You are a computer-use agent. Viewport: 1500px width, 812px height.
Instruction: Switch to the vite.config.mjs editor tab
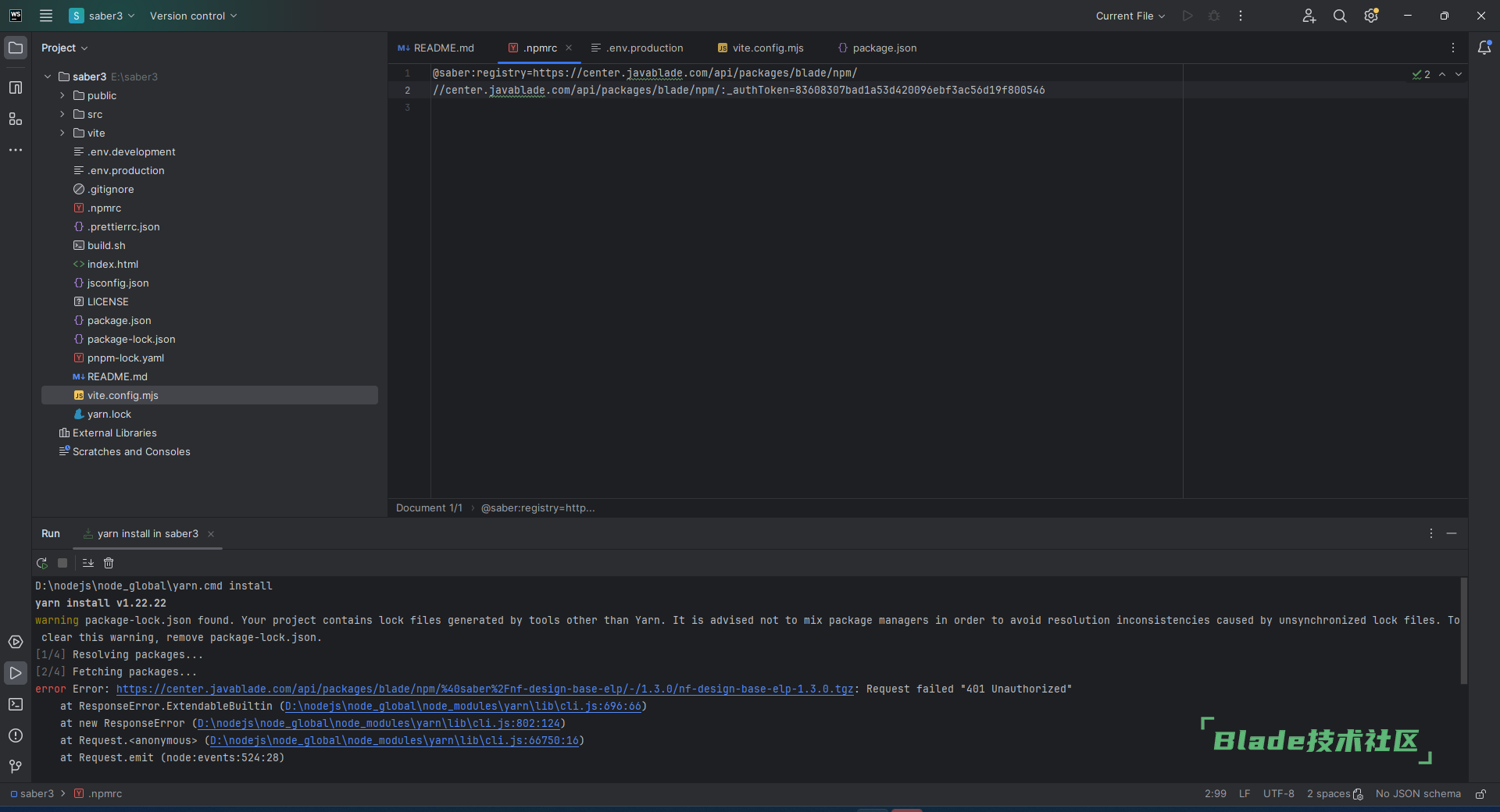(x=761, y=48)
